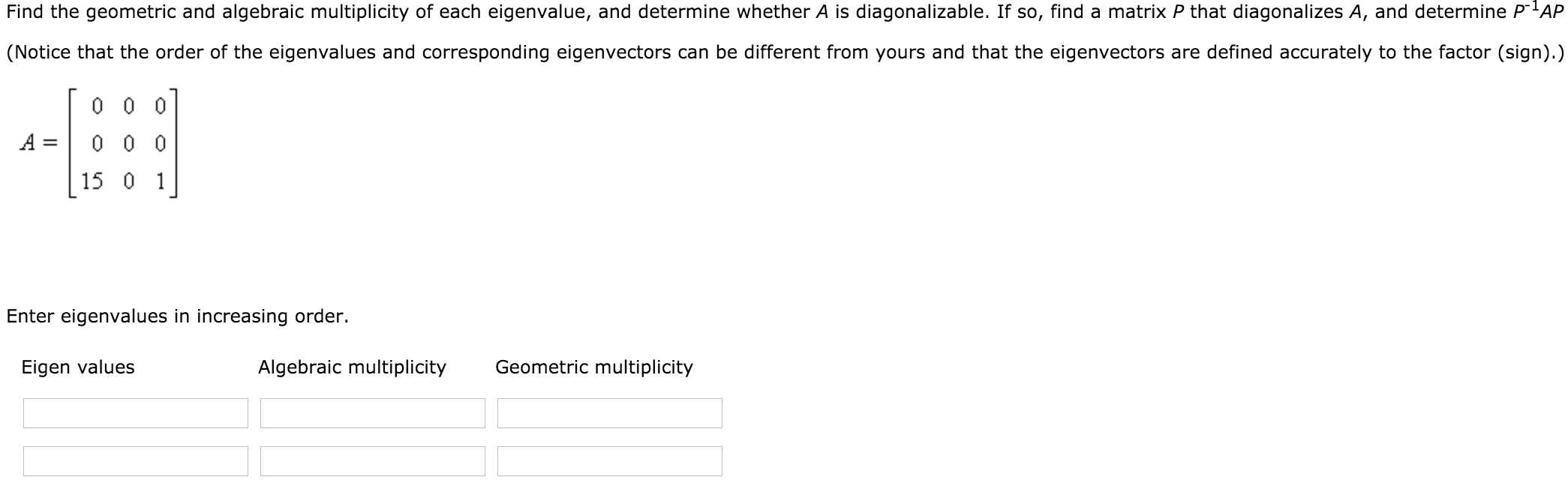Select the 'Enter eigenvalues in increasing order' text
Screen dimensions: 1568x483
coord(178,316)
